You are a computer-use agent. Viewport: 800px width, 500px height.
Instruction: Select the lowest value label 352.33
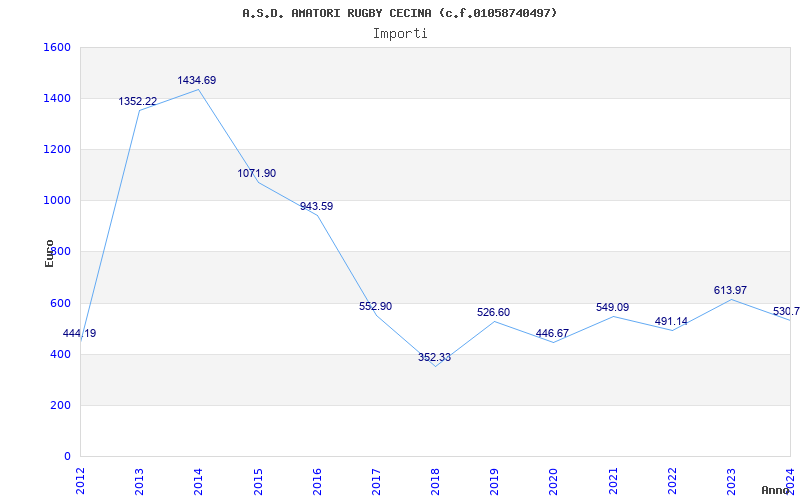click(x=434, y=357)
